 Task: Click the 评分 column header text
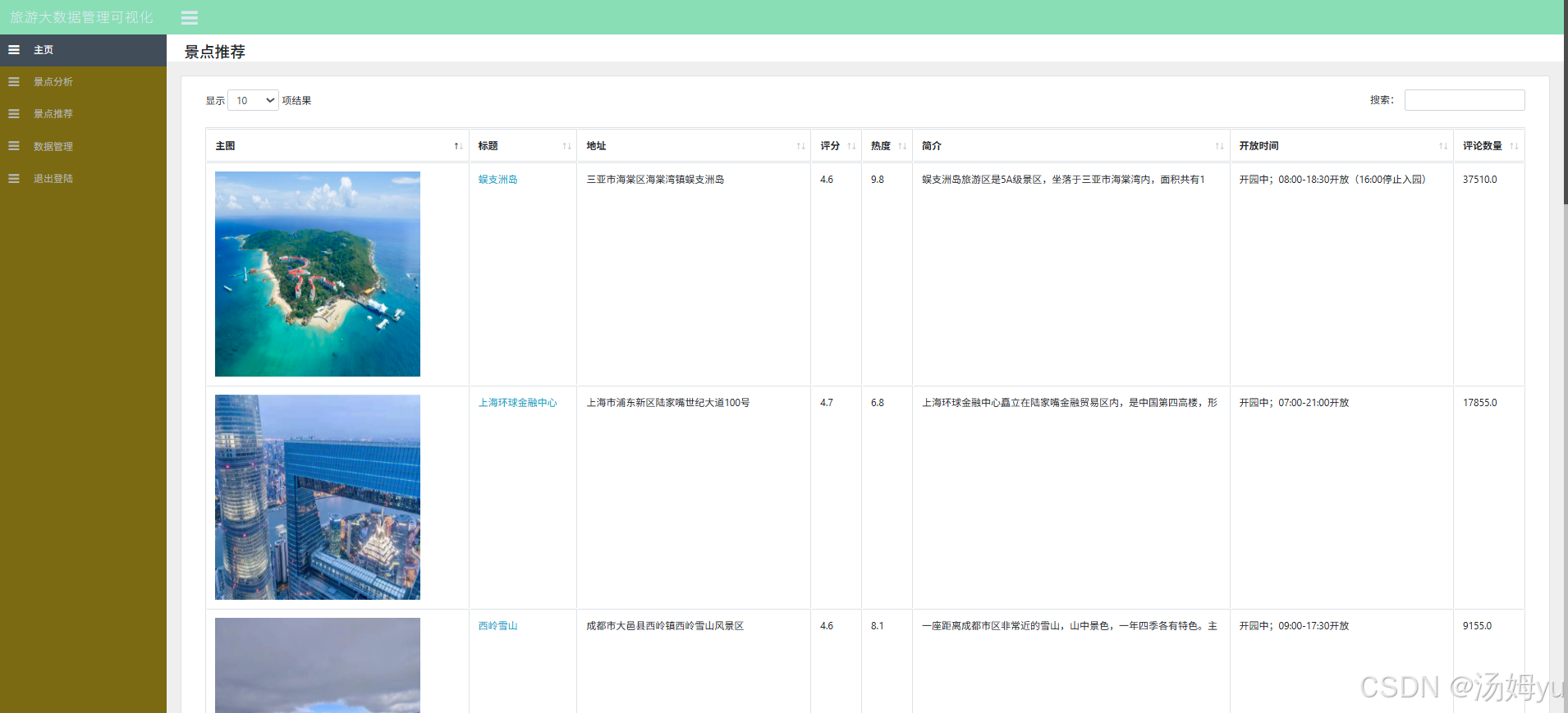(830, 146)
